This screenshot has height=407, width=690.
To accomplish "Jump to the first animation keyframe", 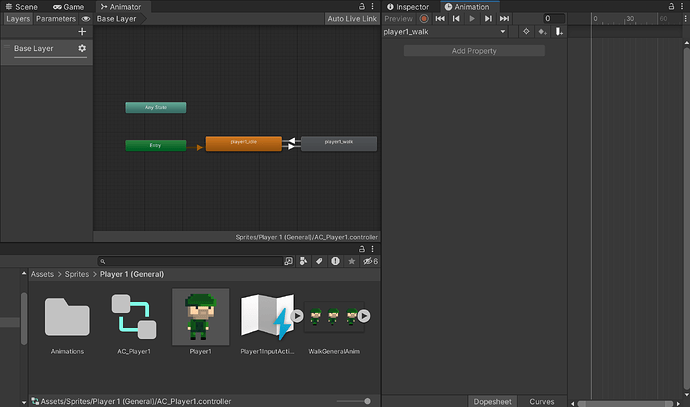I will pos(440,18).
